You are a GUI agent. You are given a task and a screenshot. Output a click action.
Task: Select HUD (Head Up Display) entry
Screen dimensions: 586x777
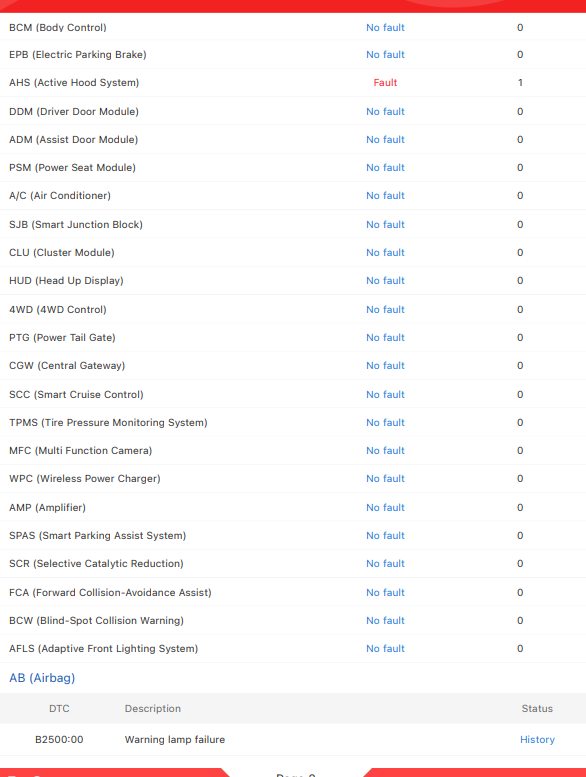pos(66,280)
